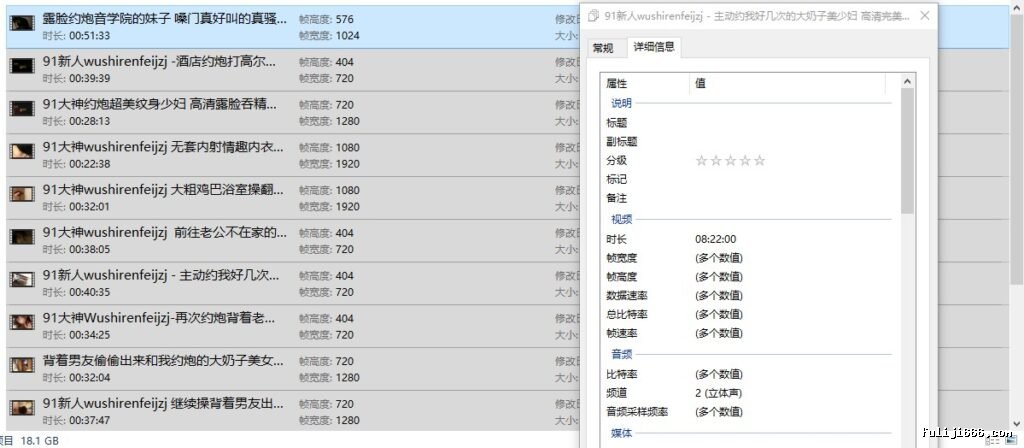Screen dimensions: 1024x448
Task: Switch to the 常规 tab
Action: click(x=603, y=48)
